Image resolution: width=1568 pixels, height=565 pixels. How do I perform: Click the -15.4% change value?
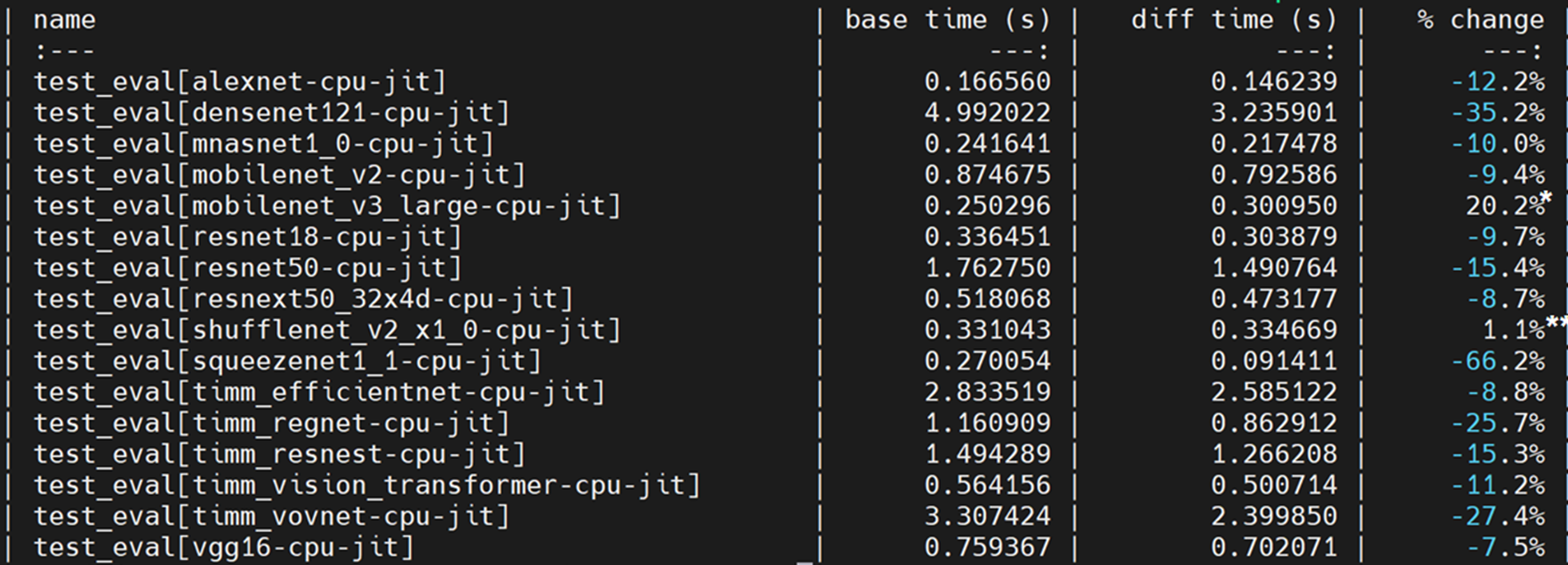point(1497,268)
